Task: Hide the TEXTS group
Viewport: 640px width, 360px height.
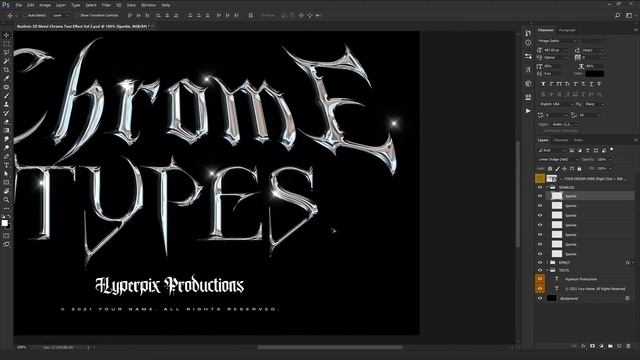Action: click(x=540, y=270)
